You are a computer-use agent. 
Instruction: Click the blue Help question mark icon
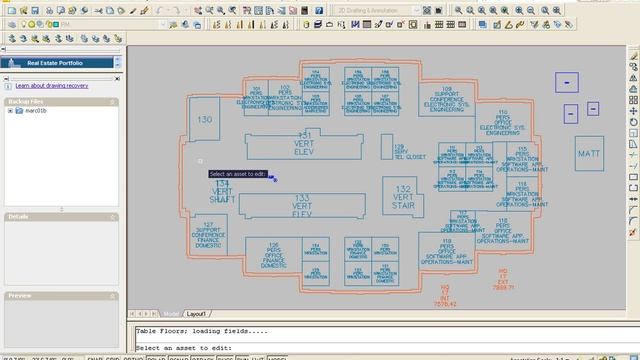click(x=319, y=10)
